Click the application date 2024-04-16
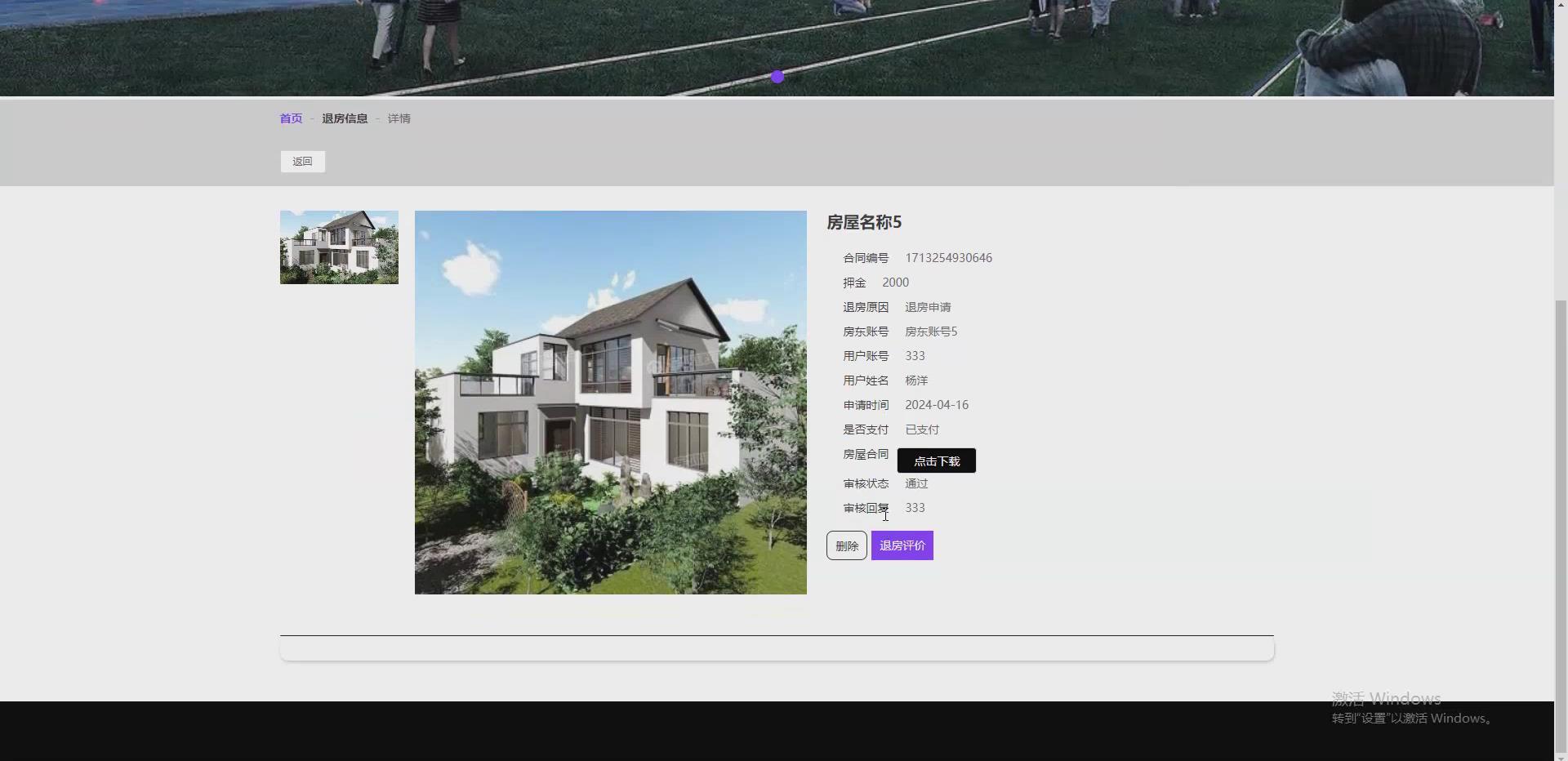This screenshot has width=1568, height=761. [937, 405]
